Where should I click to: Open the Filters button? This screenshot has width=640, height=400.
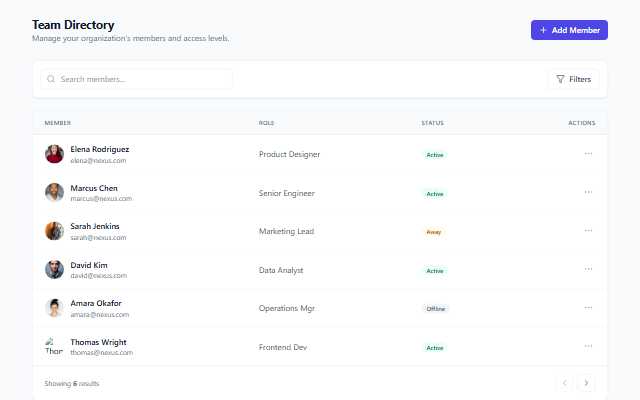point(573,79)
